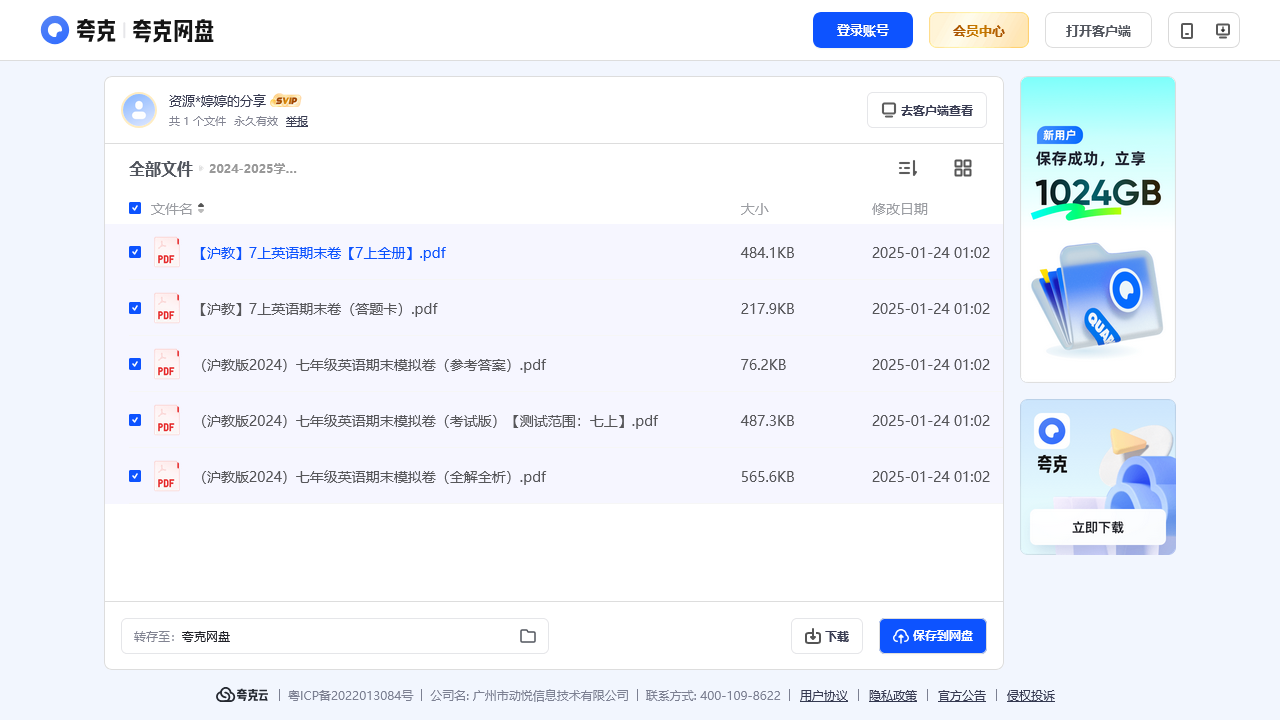Viewport: 1280px width, 720px height.
Task: Click 登录账号 login button
Action: [x=863, y=30]
